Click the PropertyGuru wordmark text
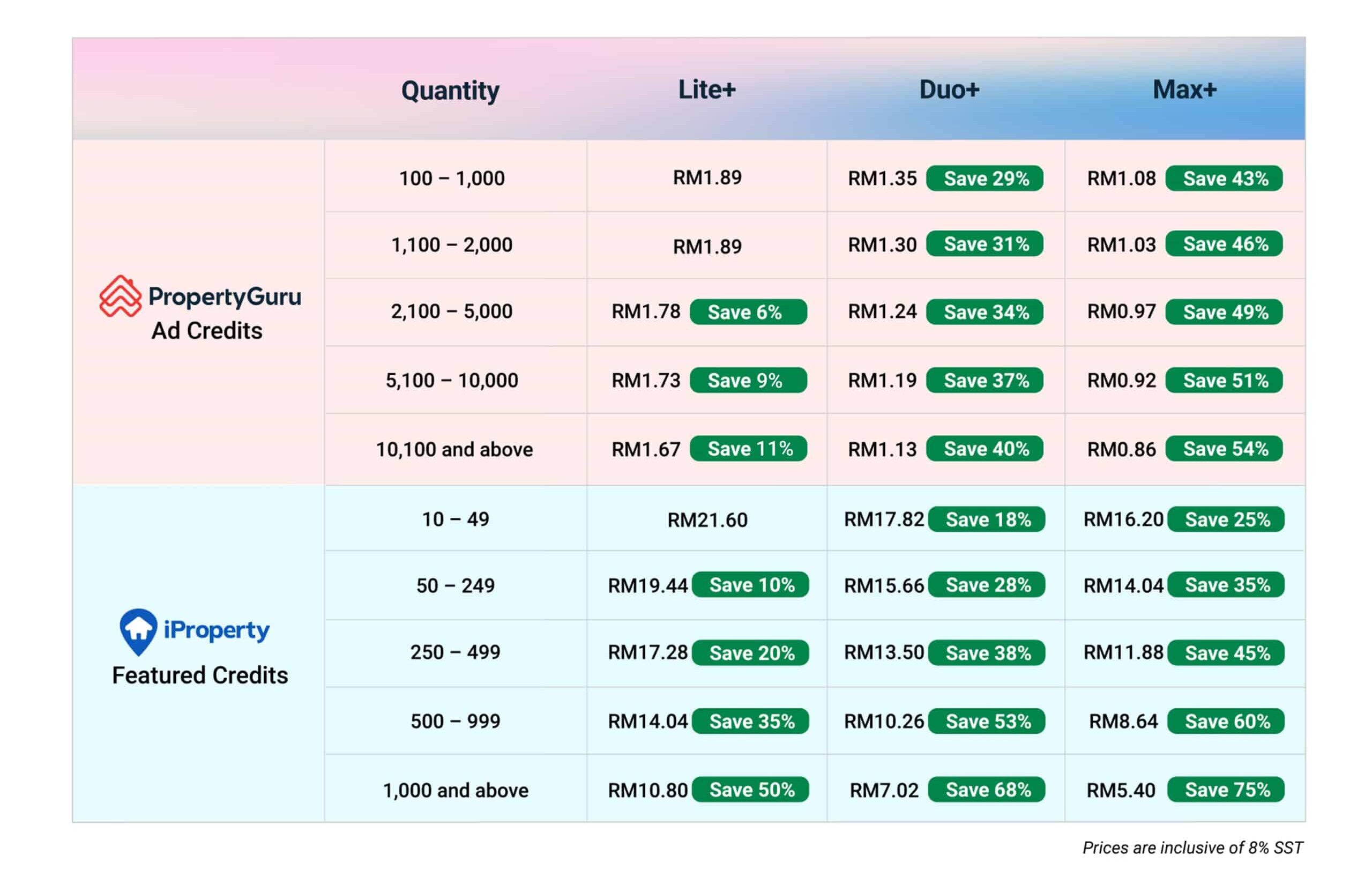This screenshot has height=892, width=1372. coord(225,296)
